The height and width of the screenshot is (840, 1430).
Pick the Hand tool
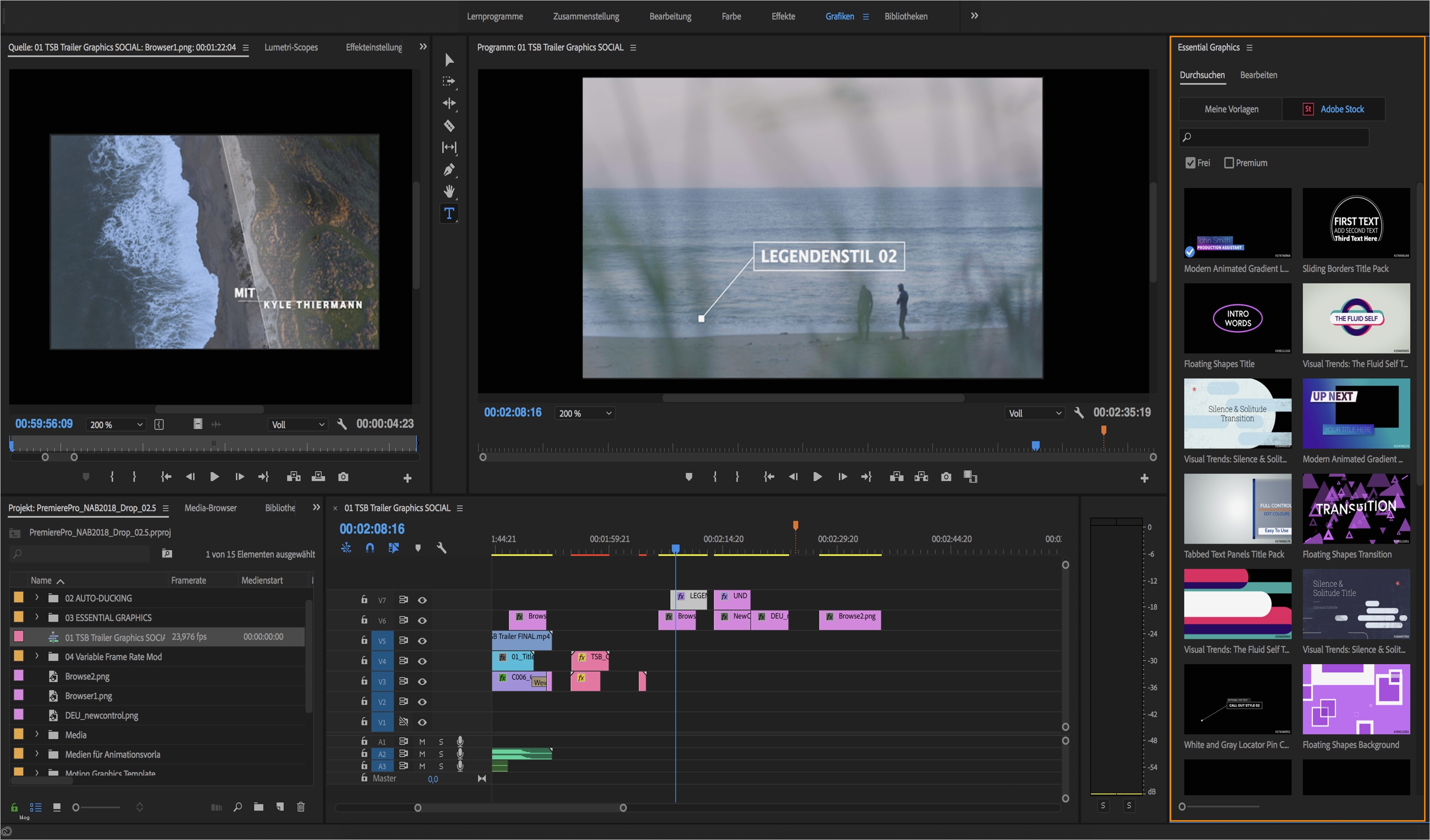[x=449, y=191]
